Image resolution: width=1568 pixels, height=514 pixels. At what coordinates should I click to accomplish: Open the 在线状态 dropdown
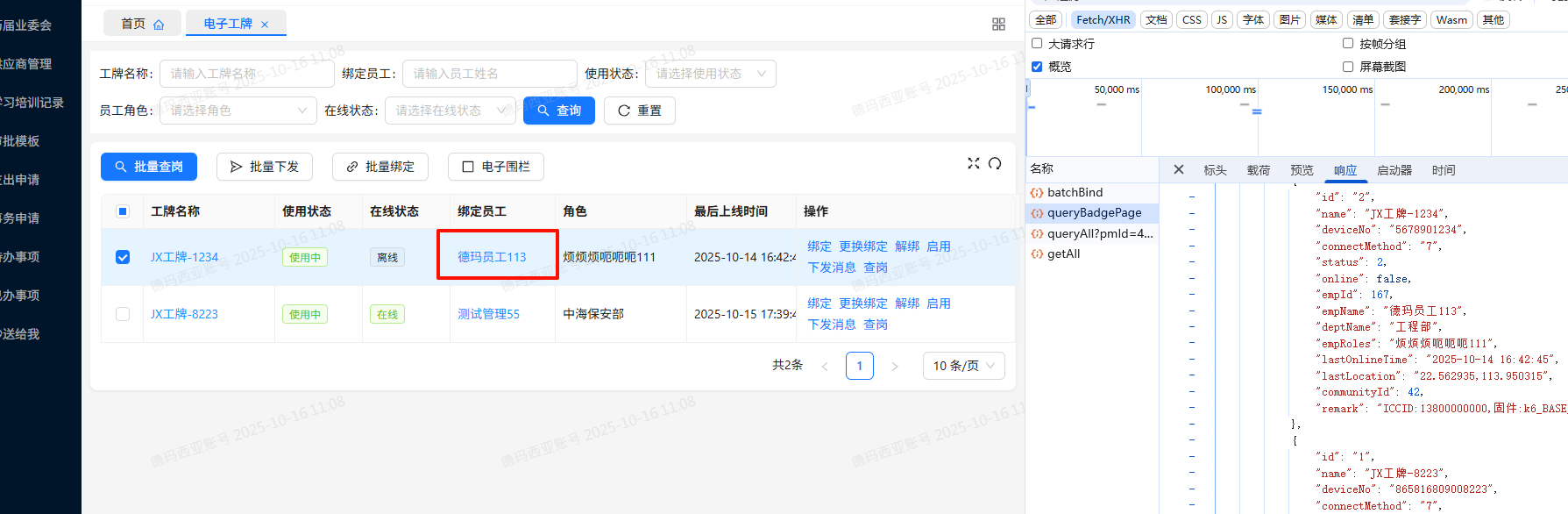tap(451, 111)
